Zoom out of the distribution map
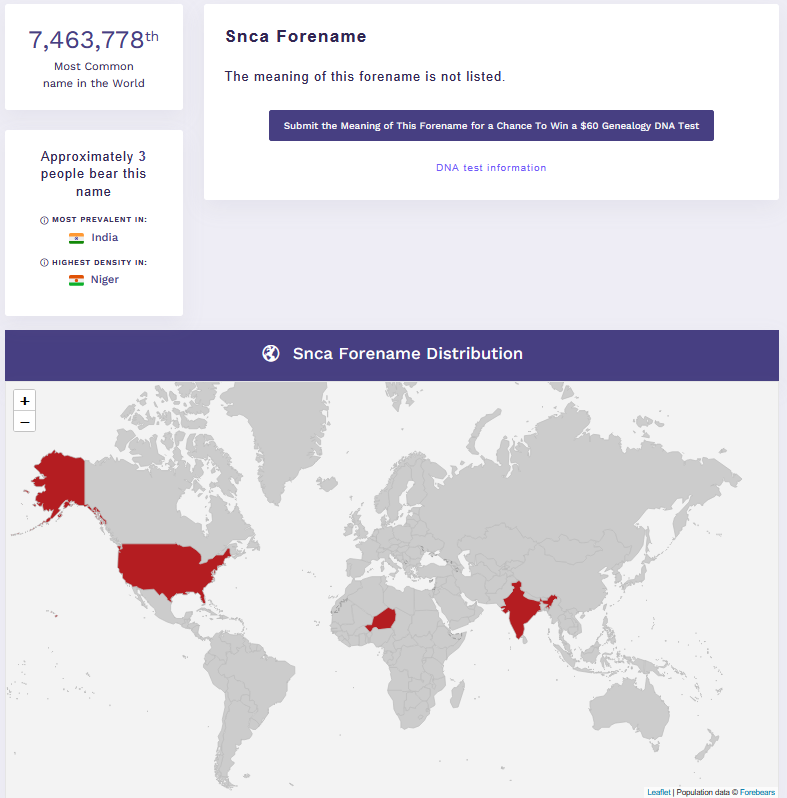 pyautogui.click(x=25, y=422)
